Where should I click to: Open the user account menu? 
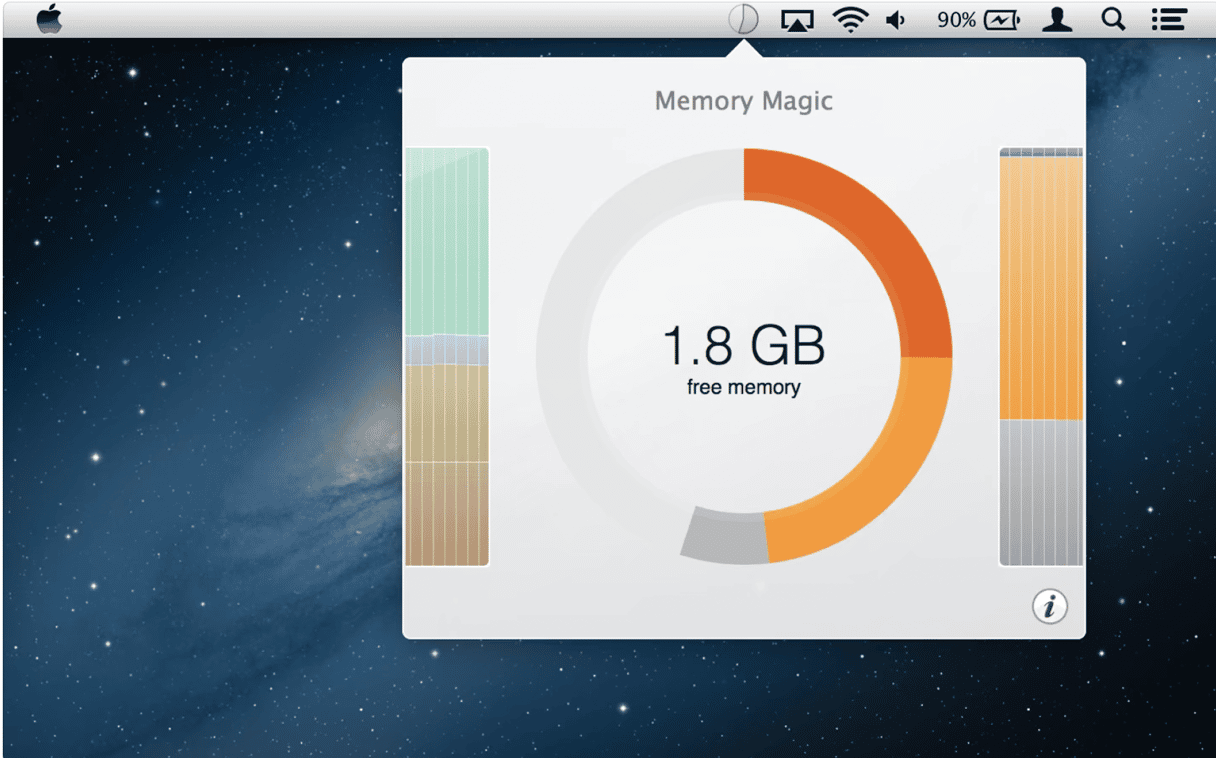point(1057,19)
